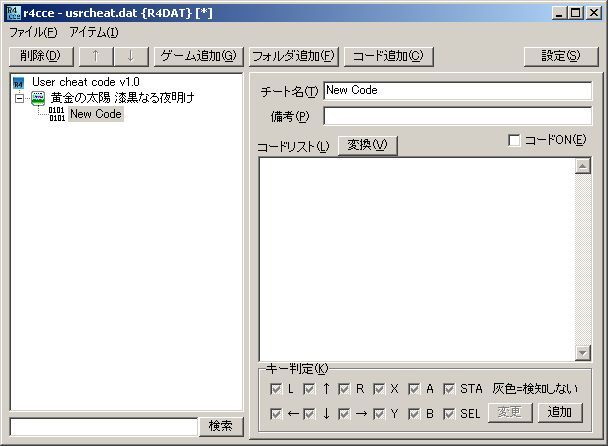The image size is (608, 446).
Task: Collapse the 黄金の太陽 game tree node
Action: coord(19,98)
